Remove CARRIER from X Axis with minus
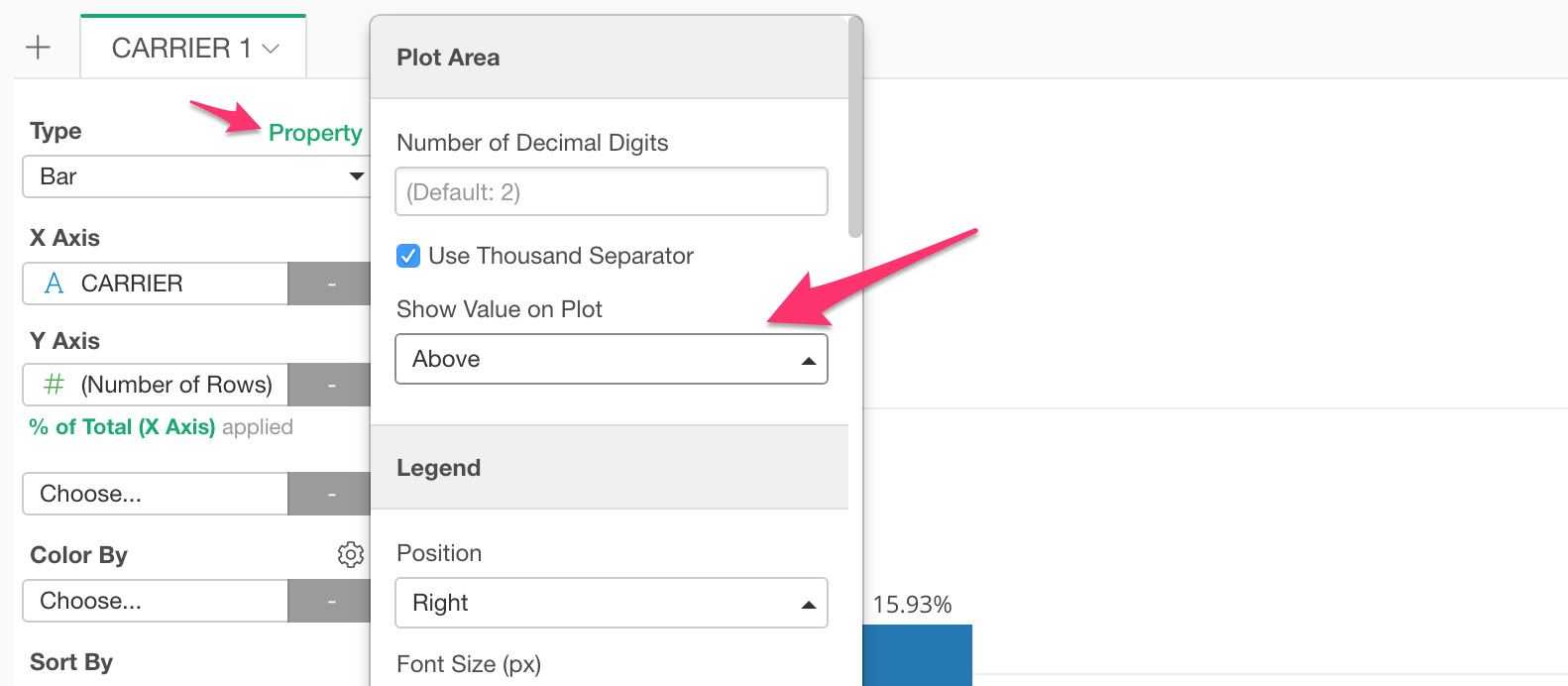This screenshot has width=1568, height=686. (331, 284)
